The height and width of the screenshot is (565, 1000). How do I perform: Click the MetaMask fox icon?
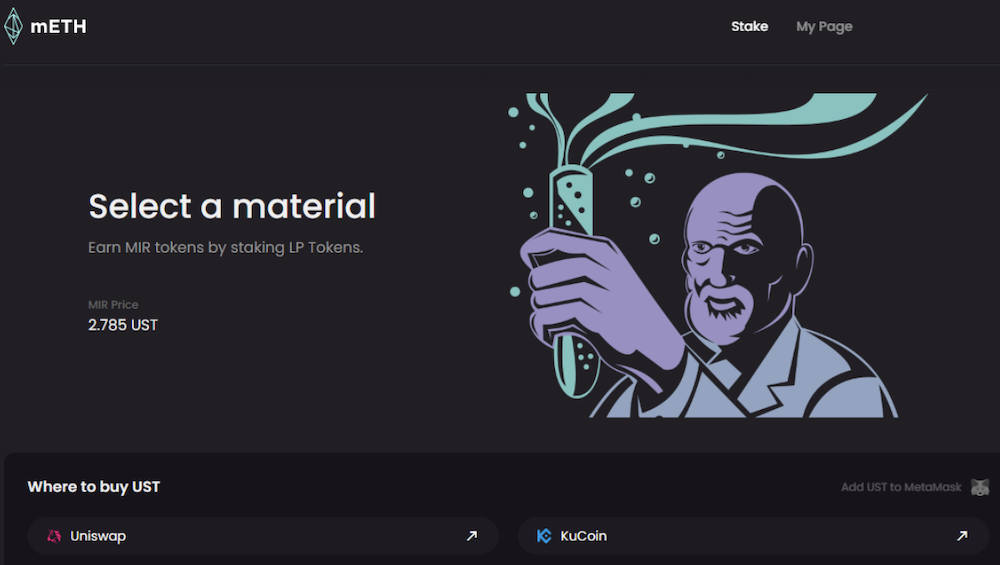980,487
